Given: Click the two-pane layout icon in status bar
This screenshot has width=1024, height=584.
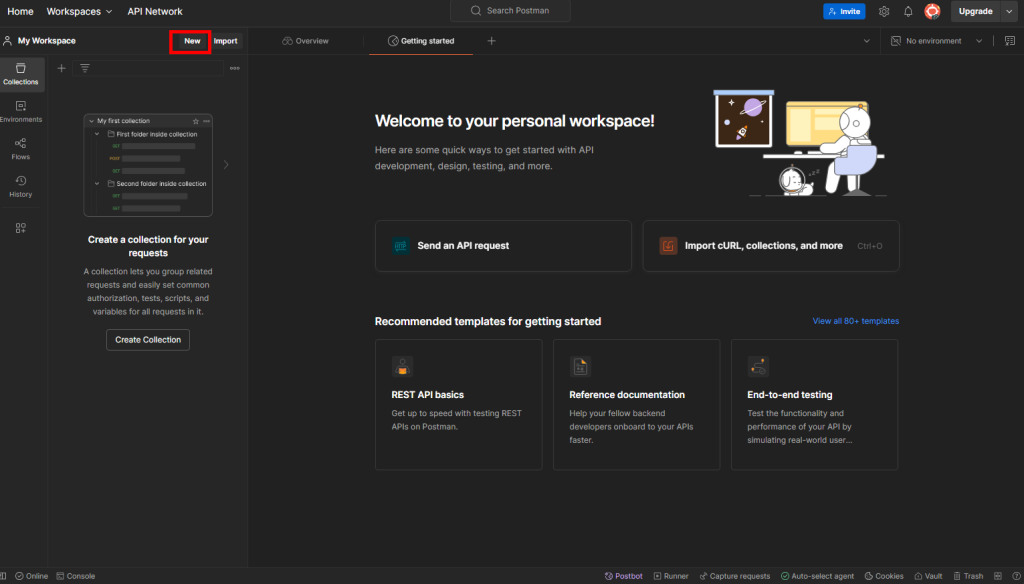Looking at the screenshot, I should (997, 576).
